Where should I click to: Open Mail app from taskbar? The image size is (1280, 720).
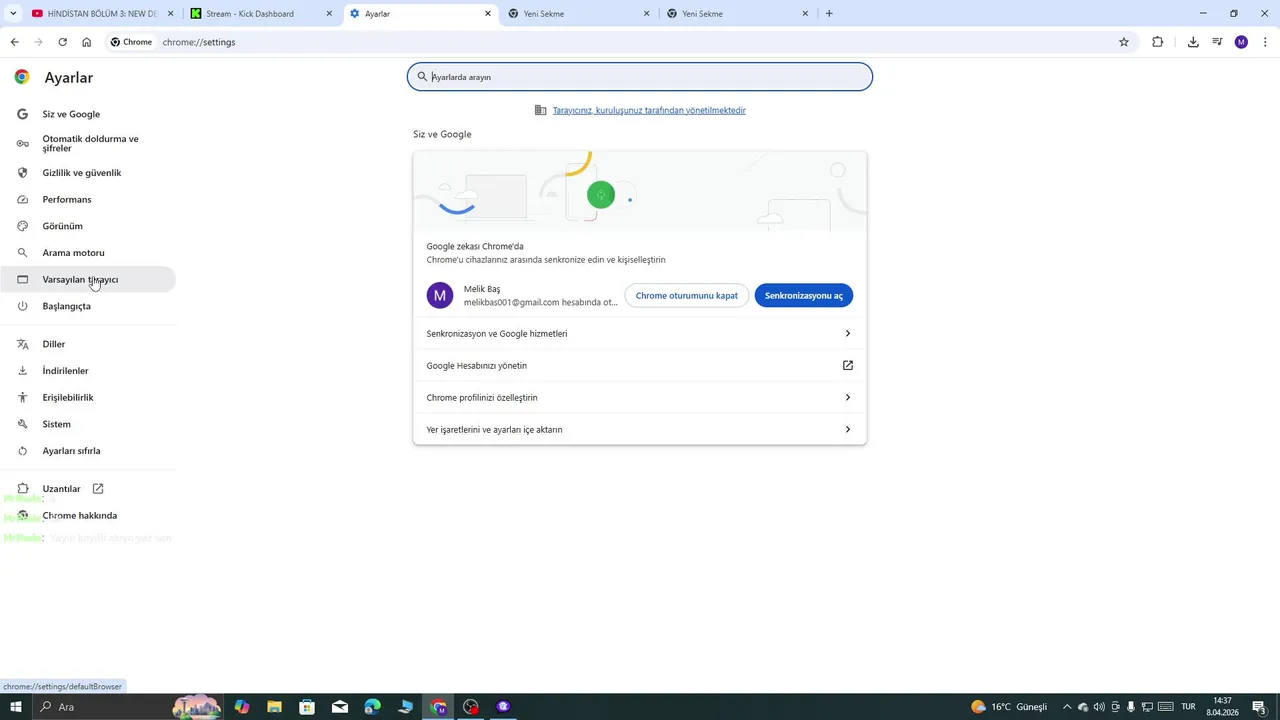(340, 707)
